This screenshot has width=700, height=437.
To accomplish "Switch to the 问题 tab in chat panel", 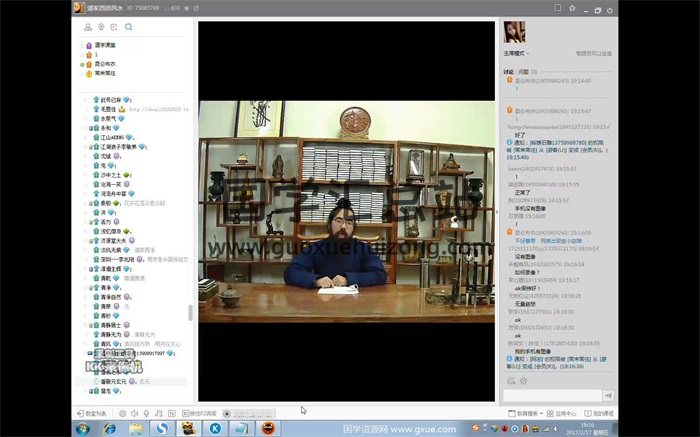I will click(x=523, y=71).
